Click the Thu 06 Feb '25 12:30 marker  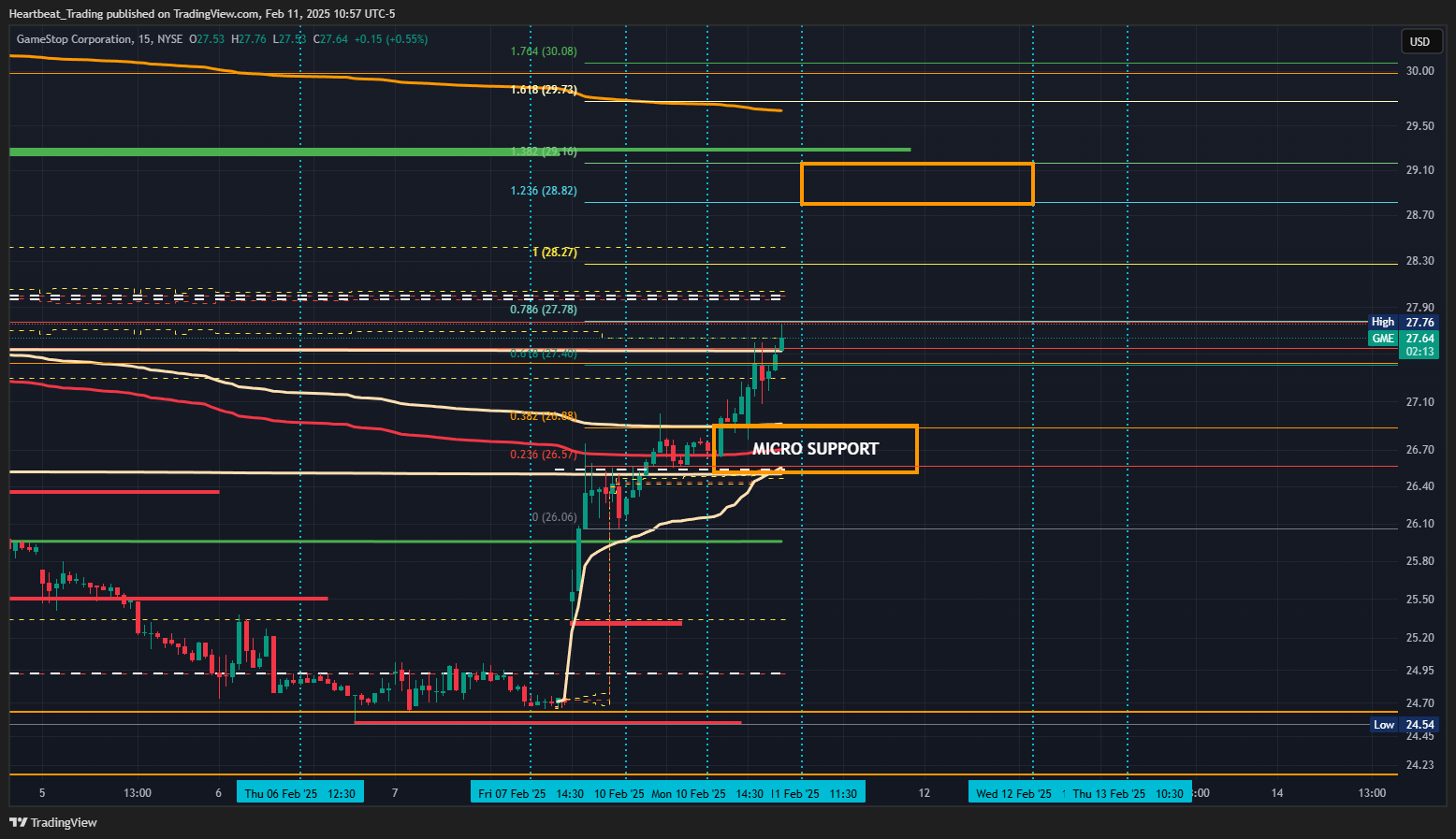tap(299, 793)
